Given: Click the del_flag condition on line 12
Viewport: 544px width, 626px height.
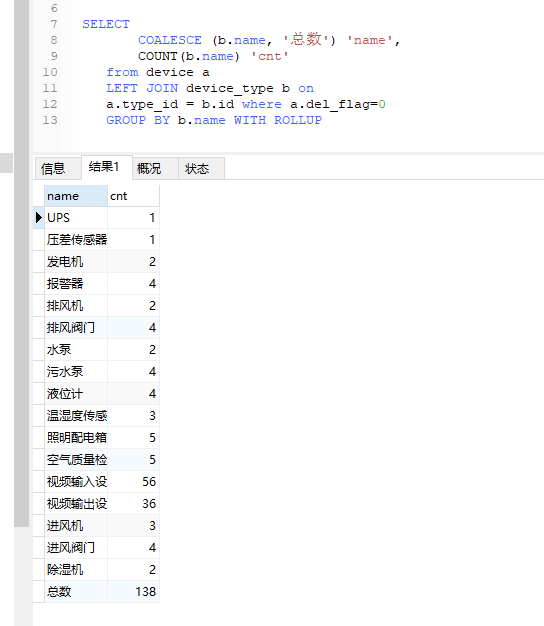Looking at the screenshot, I should [338, 105].
